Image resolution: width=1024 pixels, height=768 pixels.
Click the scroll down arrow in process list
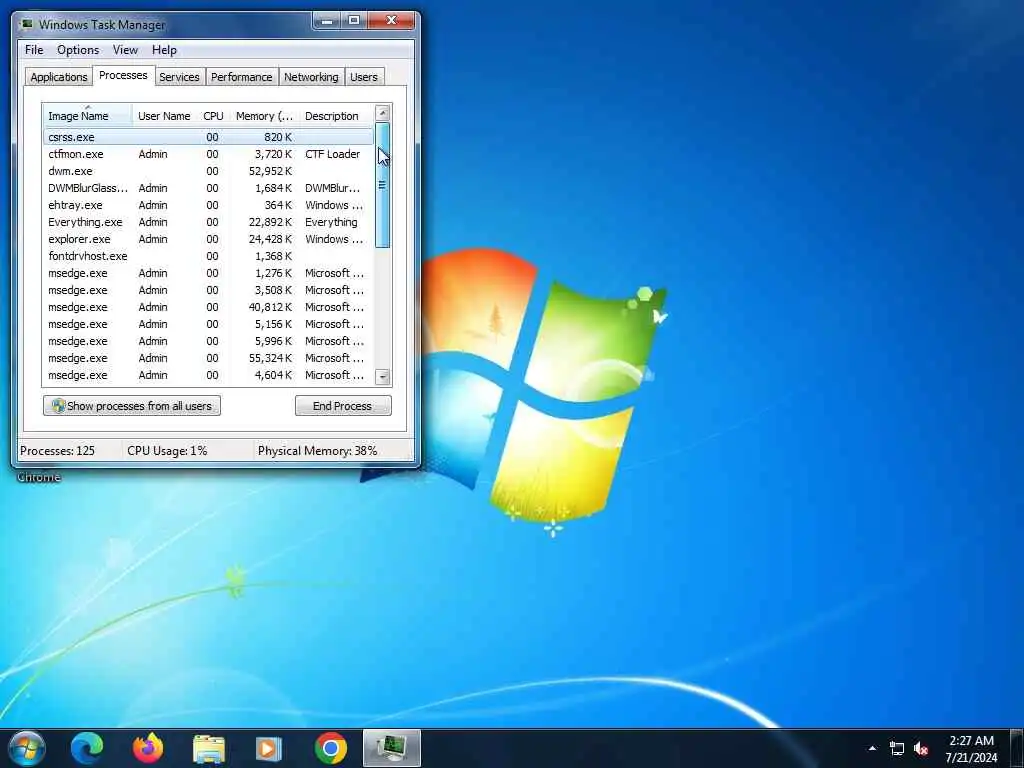click(383, 377)
